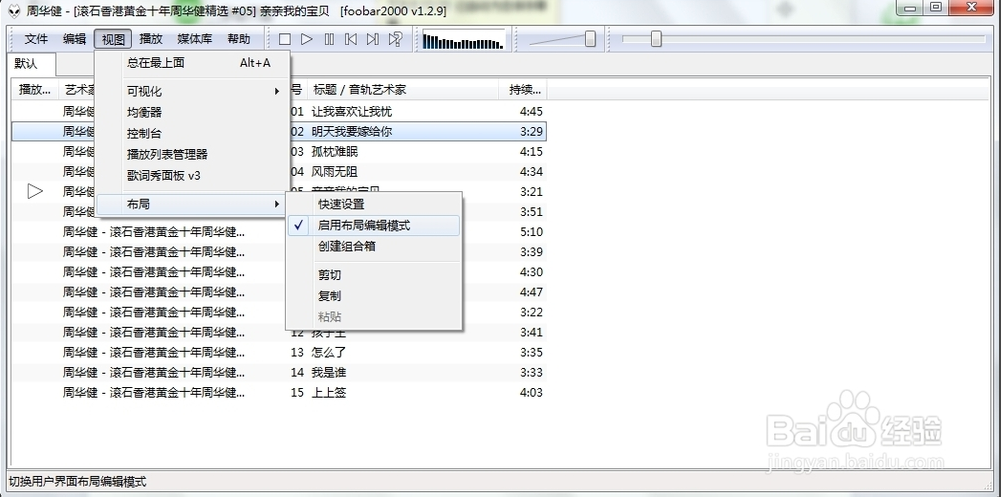Click the random playback button
This screenshot has height=497, width=1001.
pos(396,40)
